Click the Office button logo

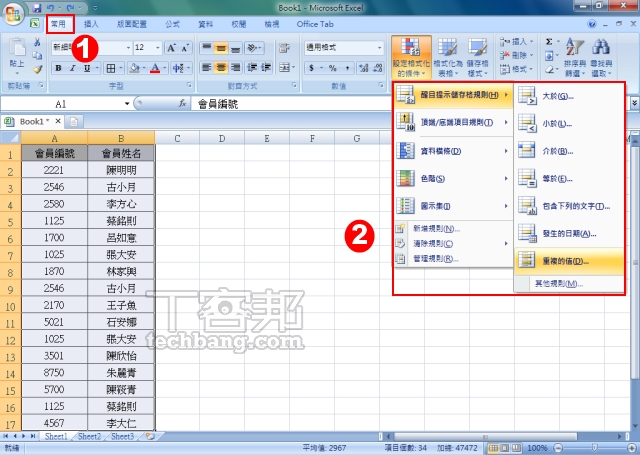[x=13, y=12]
